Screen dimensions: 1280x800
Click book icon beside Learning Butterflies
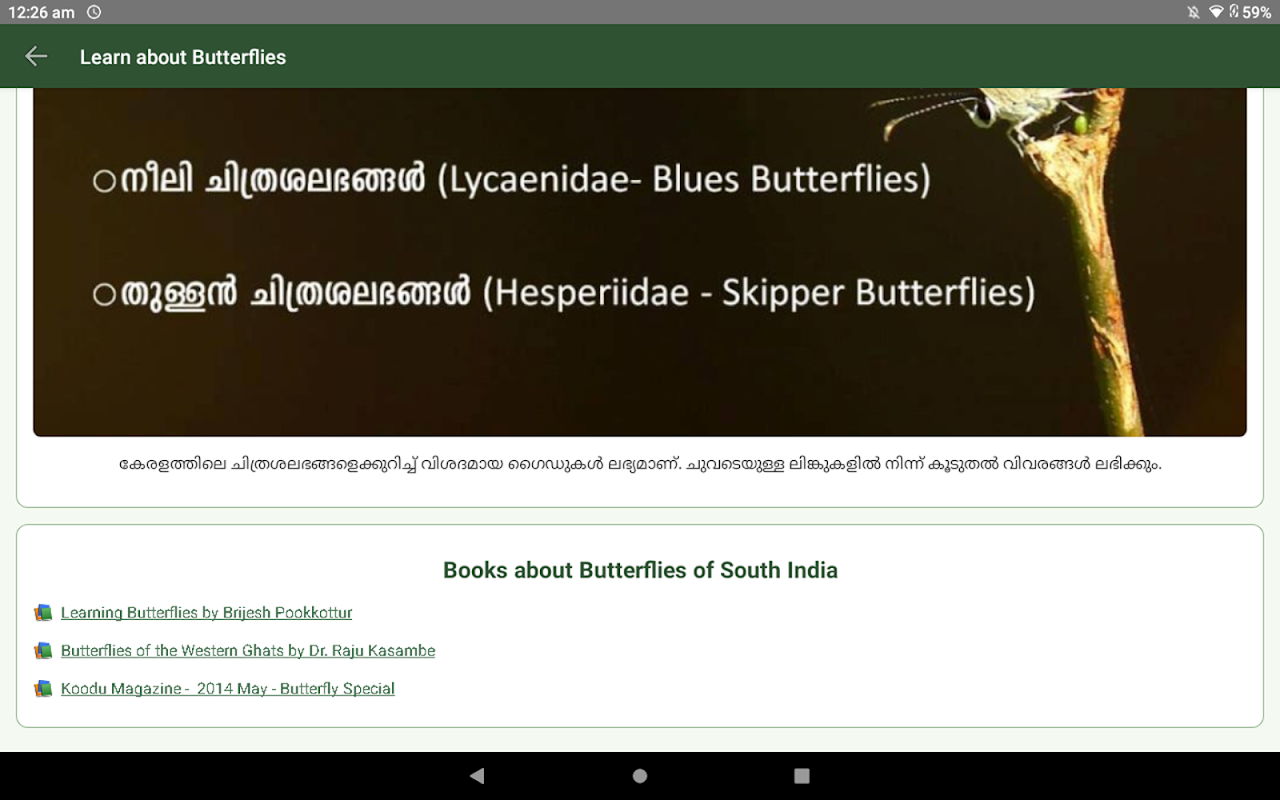tap(43, 612)
